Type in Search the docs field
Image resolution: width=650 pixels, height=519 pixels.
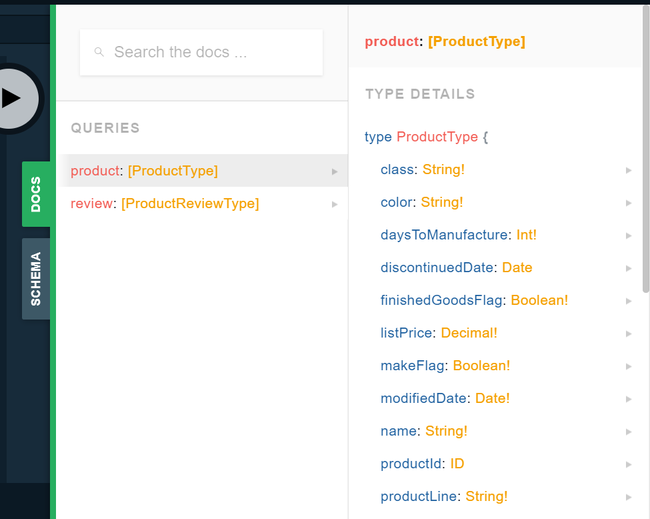[210, 52]
